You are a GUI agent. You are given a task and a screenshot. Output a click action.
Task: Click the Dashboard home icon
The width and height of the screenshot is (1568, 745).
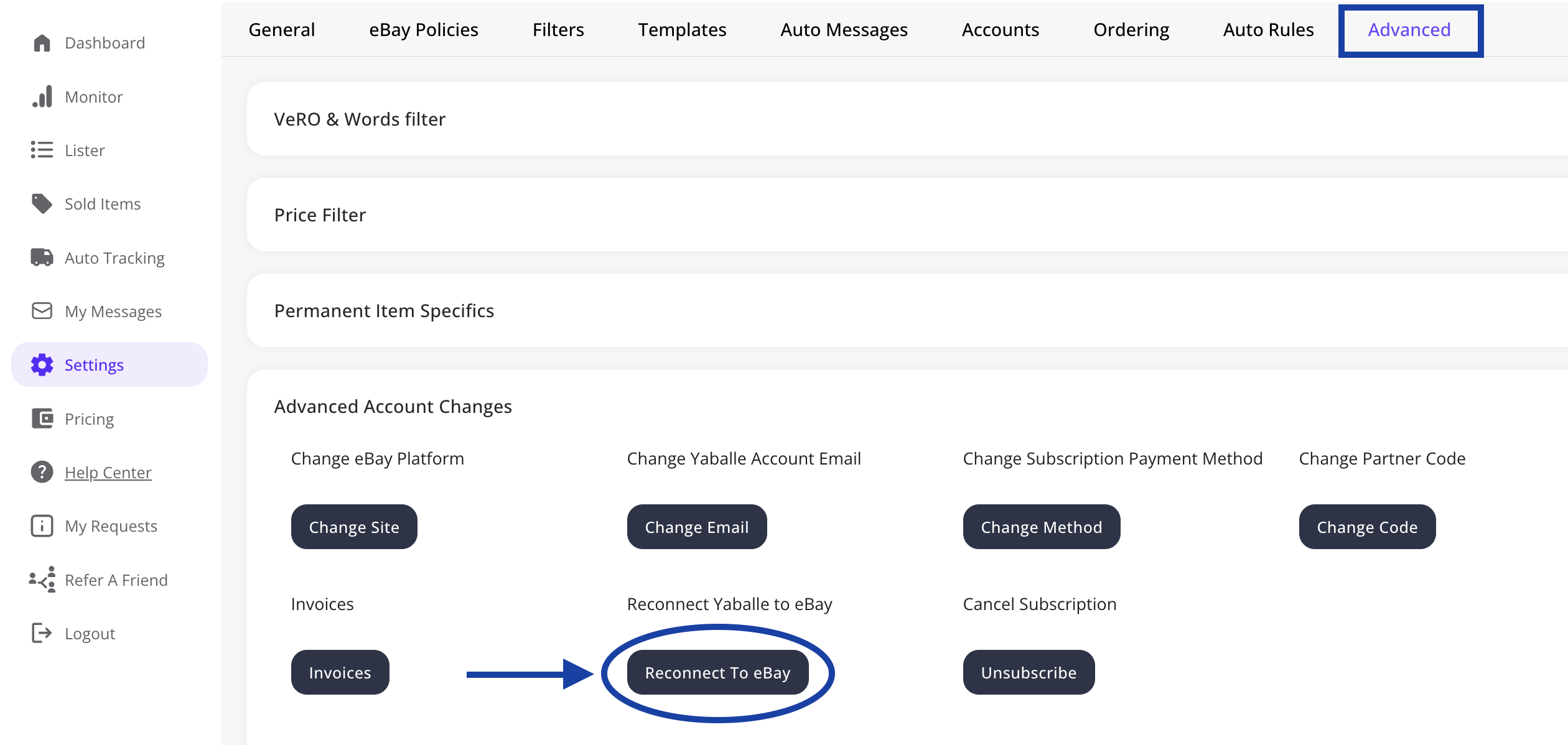click(42, 43)
